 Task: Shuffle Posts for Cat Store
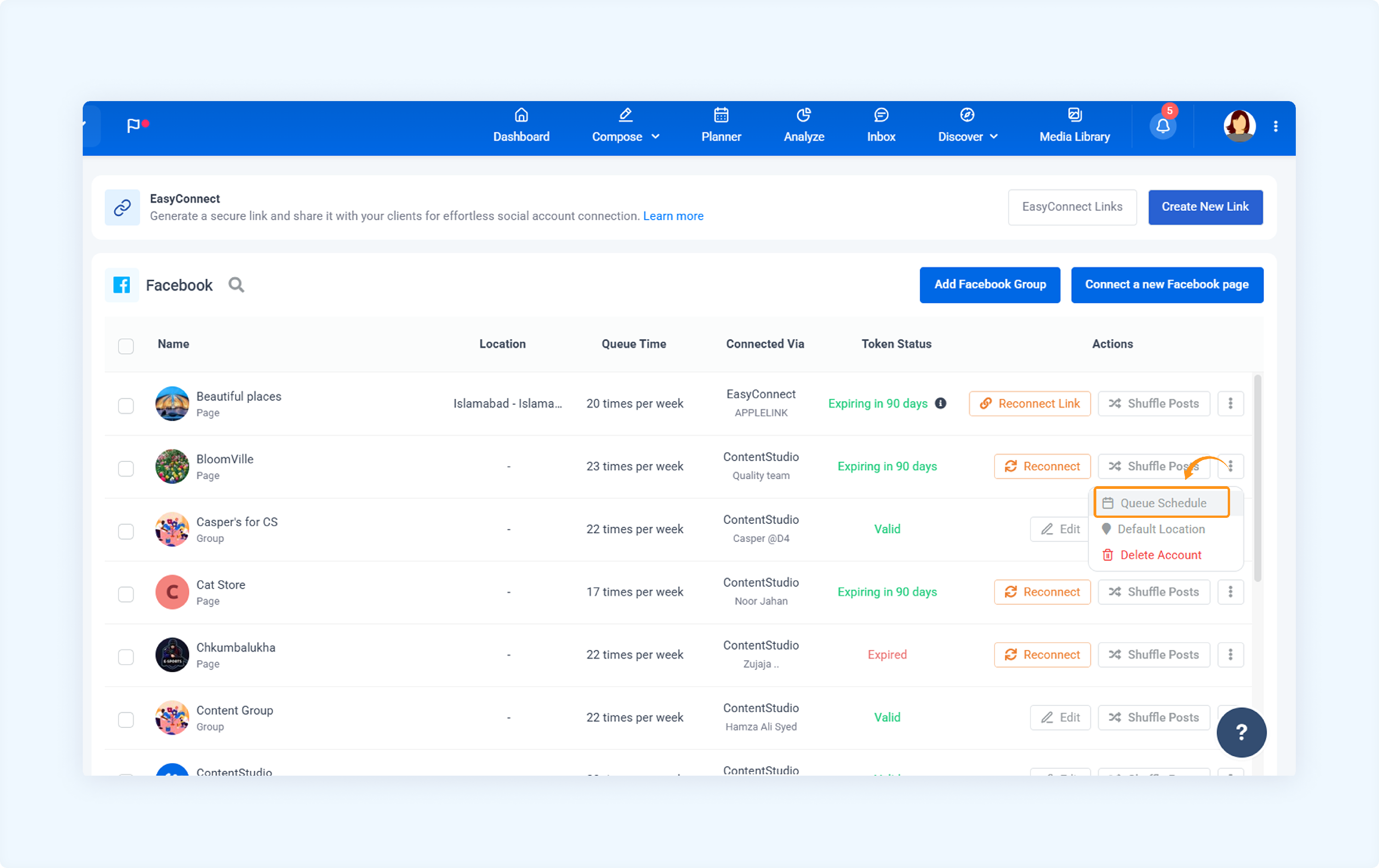1153,592
